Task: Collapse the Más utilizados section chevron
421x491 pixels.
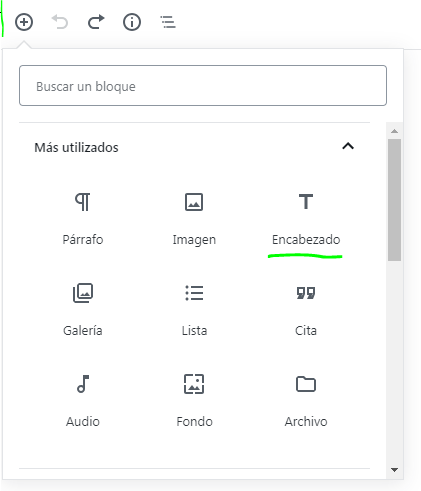Action: pyautogui.click(x=348, y=146)
